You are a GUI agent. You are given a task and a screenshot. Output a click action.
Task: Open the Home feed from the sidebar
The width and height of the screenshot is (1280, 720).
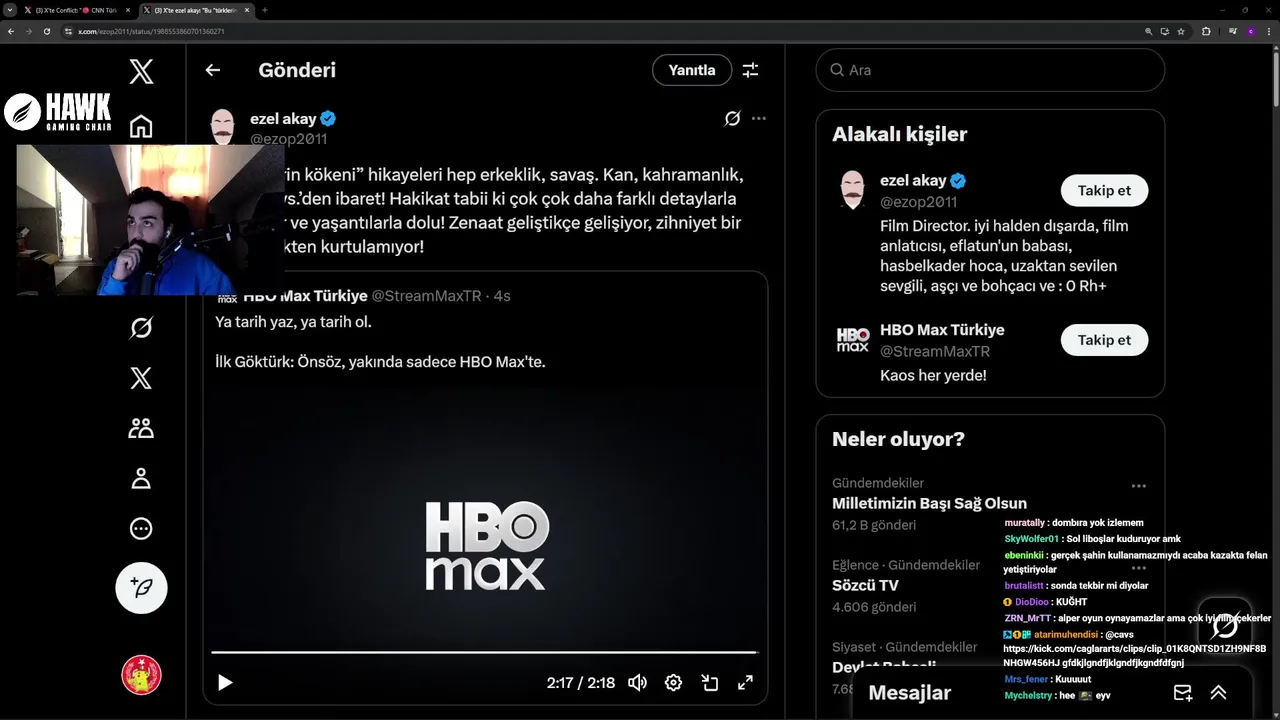(x=141, y=126)
